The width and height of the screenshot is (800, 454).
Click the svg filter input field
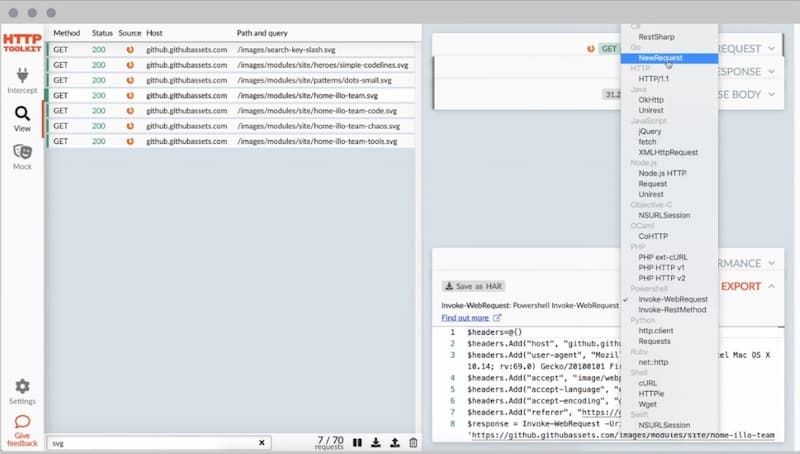point(158,443)
